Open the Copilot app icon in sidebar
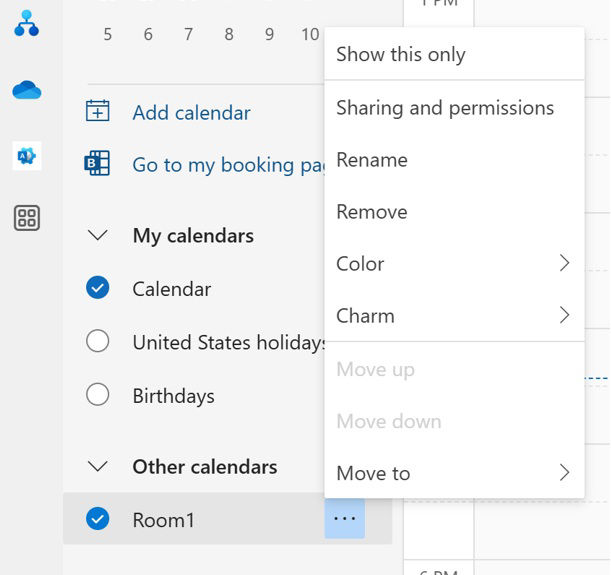This screenshot has width=611, height=575. (x=27, y=155)
